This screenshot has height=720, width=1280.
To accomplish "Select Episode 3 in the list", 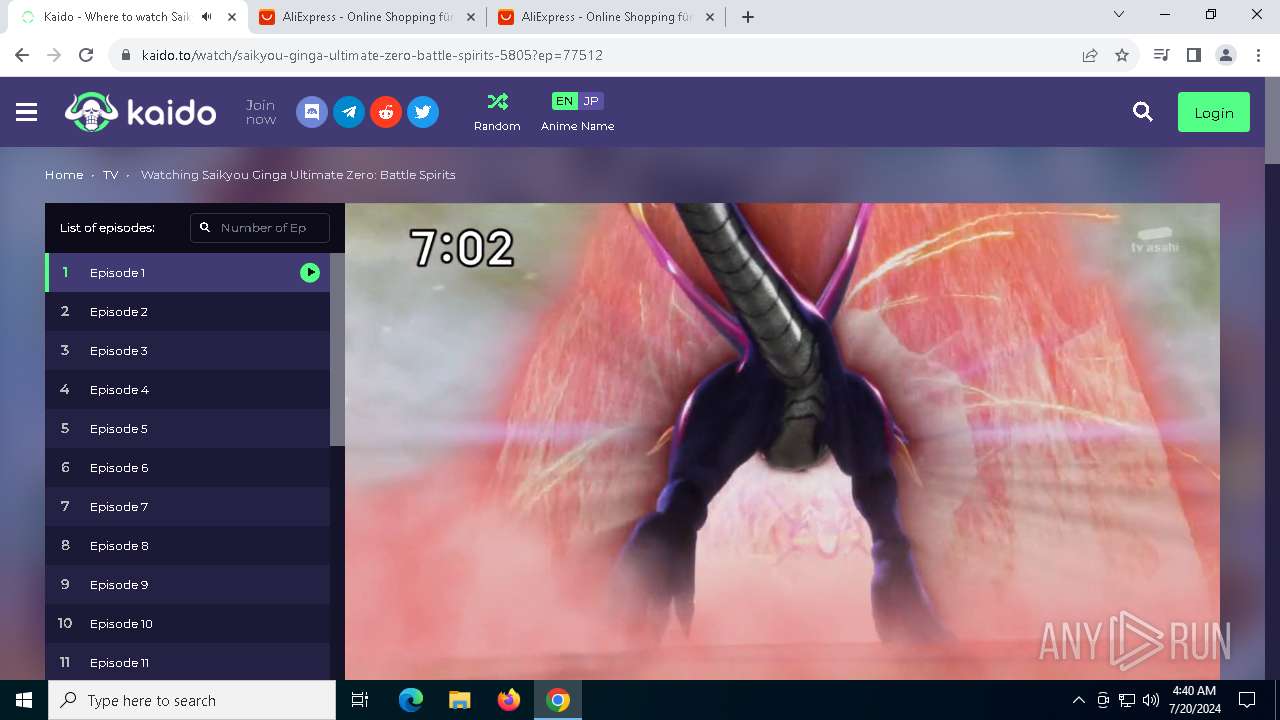I will (x=187, y=351).
